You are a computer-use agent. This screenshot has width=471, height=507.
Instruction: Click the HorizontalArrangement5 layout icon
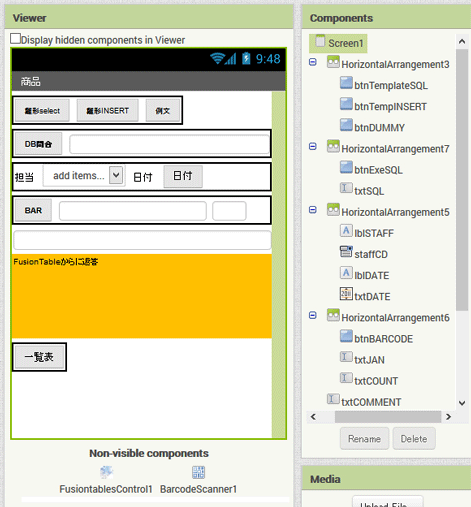333,210
